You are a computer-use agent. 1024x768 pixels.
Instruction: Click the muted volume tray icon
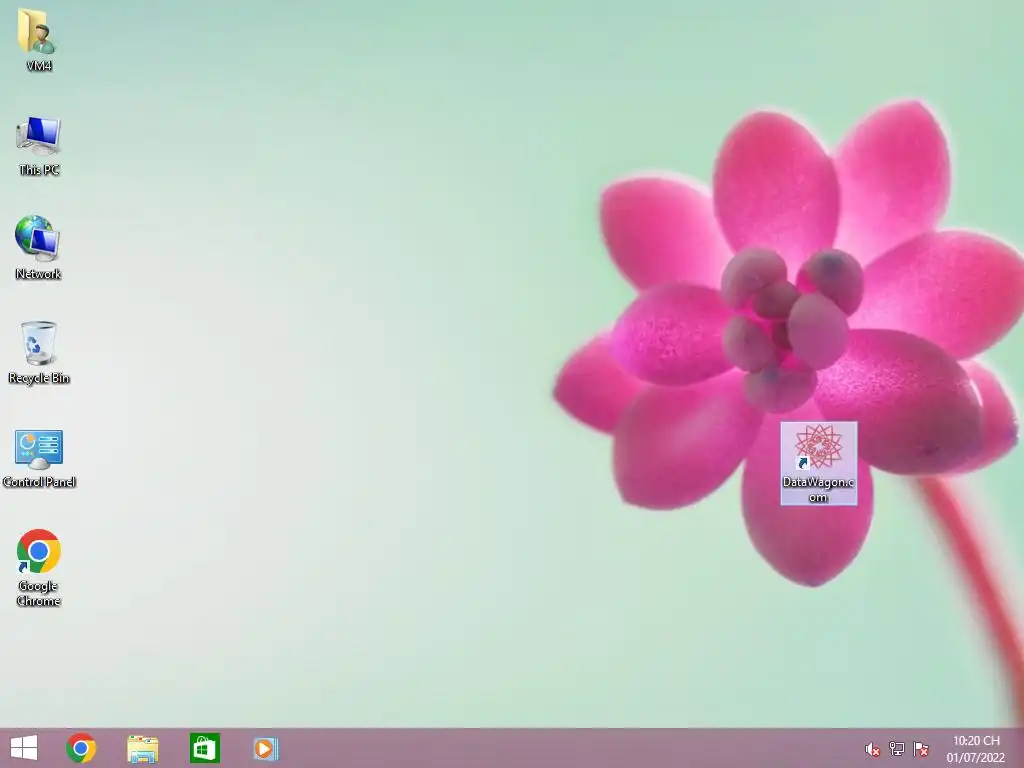coord(872,749)
